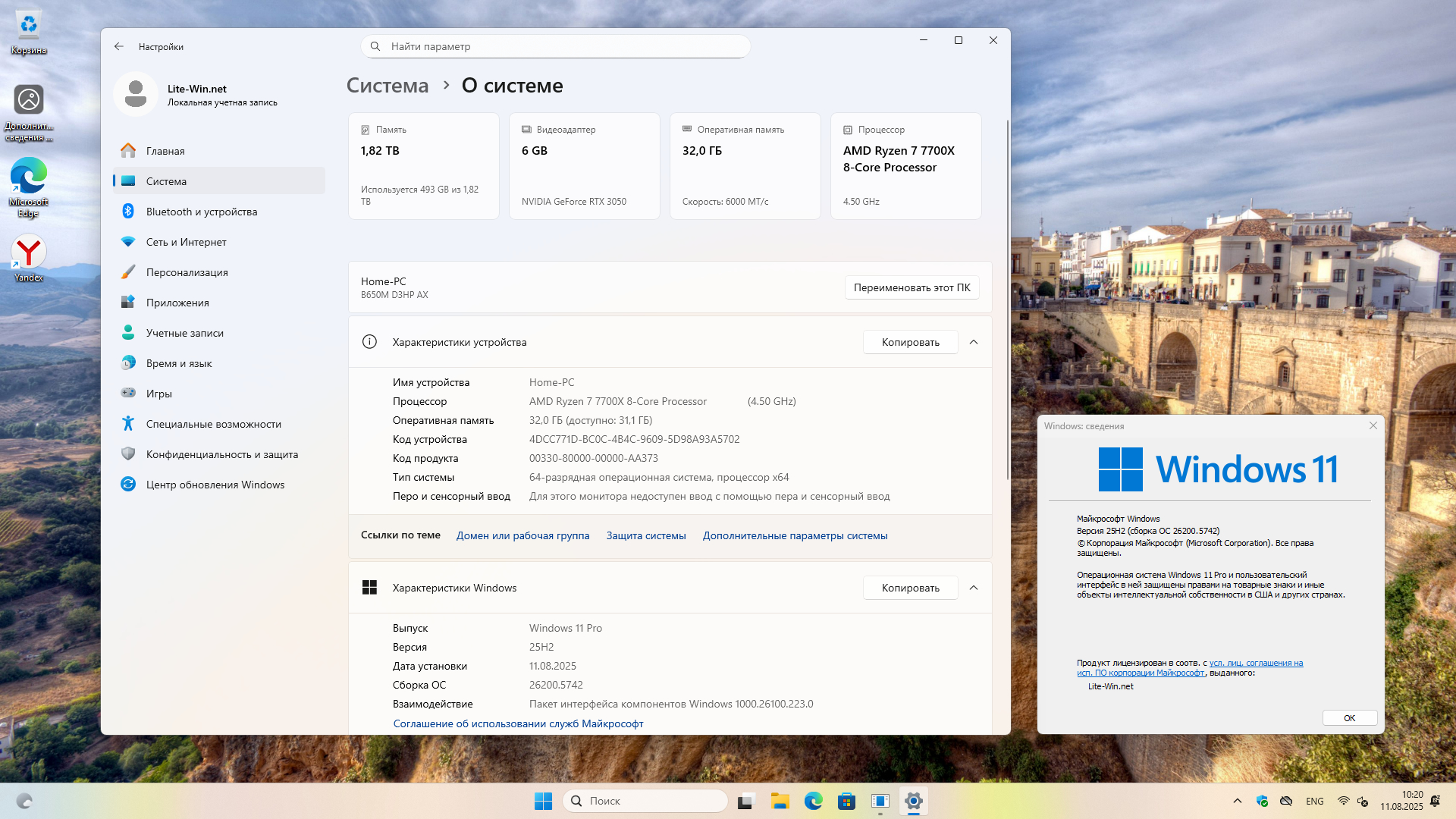Copy device specifications with Копировать button
1456x819 pixels.
[x=910, y=342]
